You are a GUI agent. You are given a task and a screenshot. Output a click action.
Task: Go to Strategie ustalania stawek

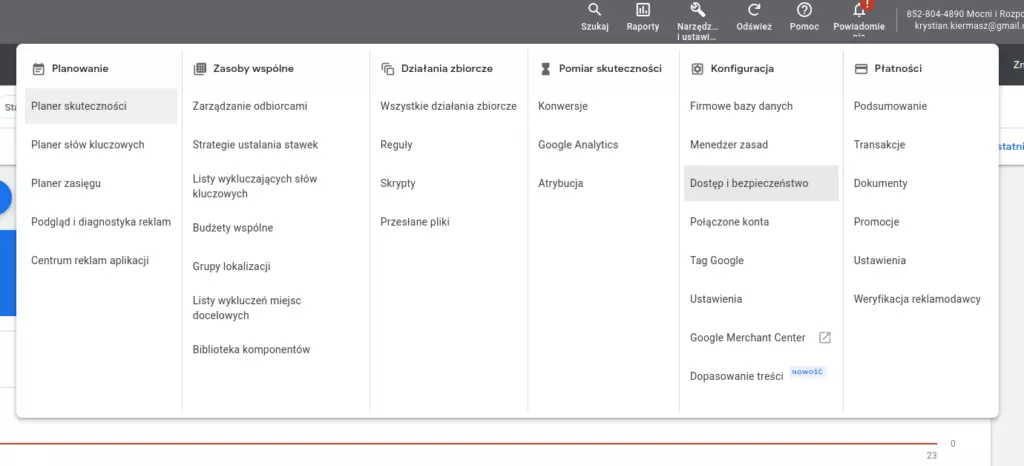255,145
